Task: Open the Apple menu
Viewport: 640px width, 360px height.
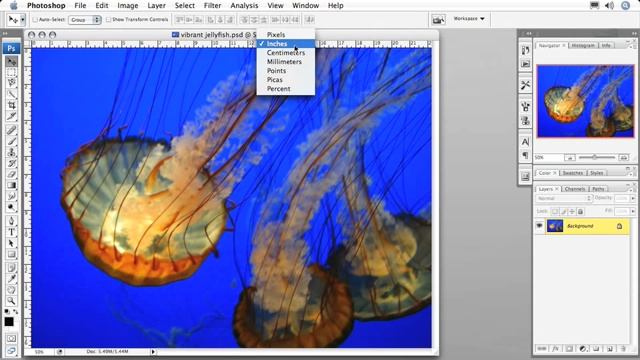Action: pos(13,5)
